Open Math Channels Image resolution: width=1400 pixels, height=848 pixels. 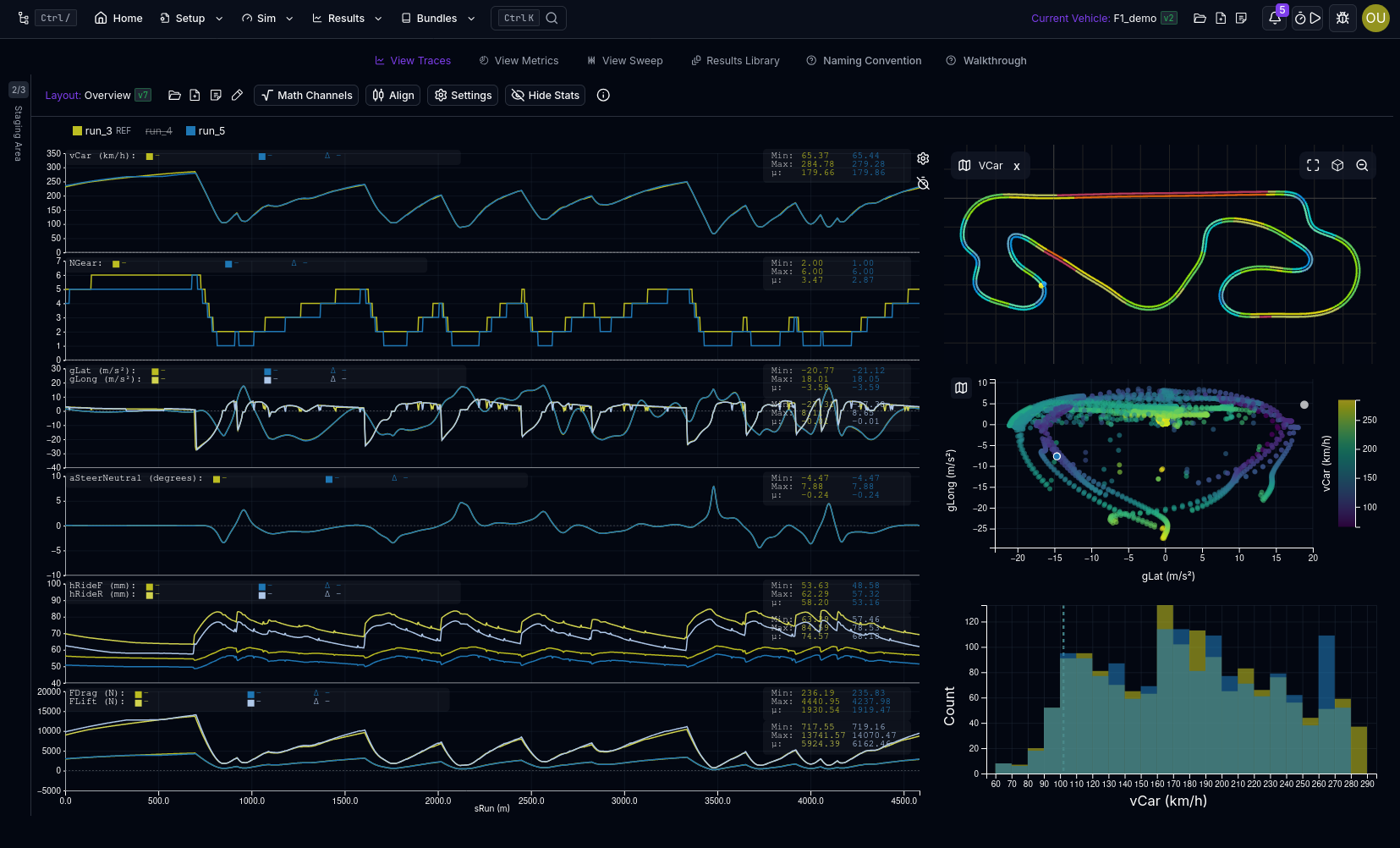click(306, 95)
